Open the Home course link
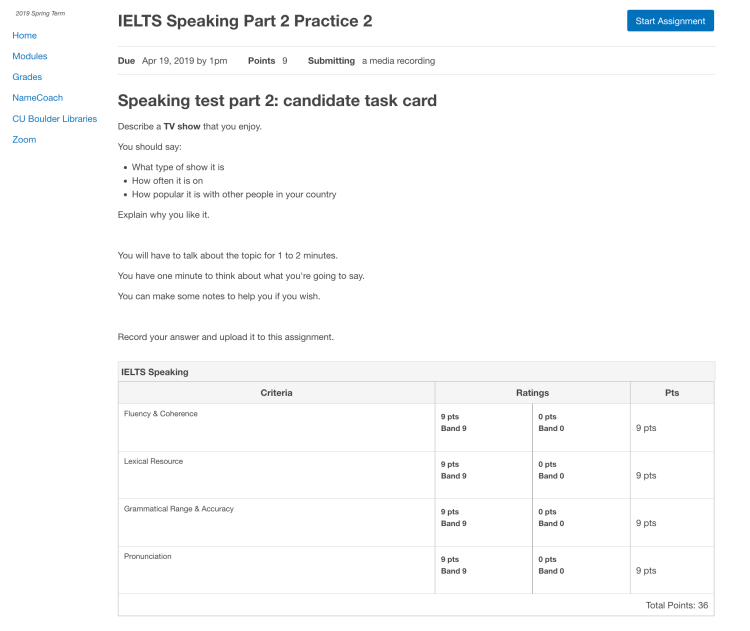 pos(24,35)
